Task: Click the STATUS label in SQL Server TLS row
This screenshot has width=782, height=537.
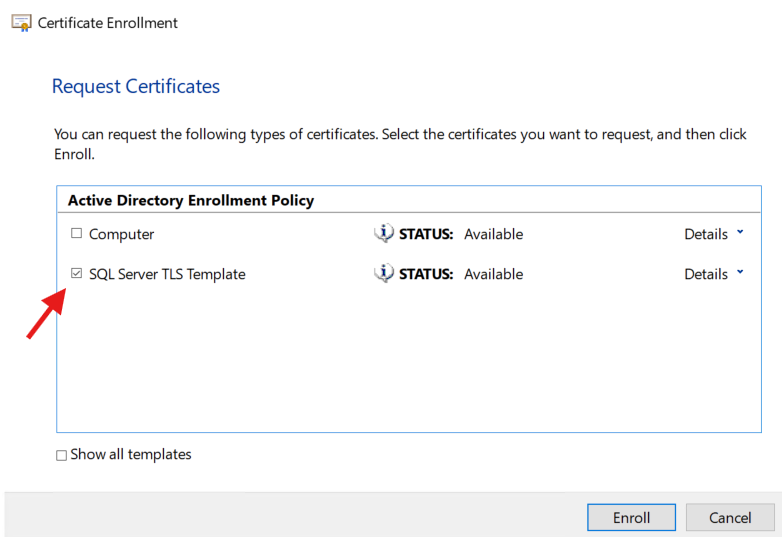Action: pos(426,274)
